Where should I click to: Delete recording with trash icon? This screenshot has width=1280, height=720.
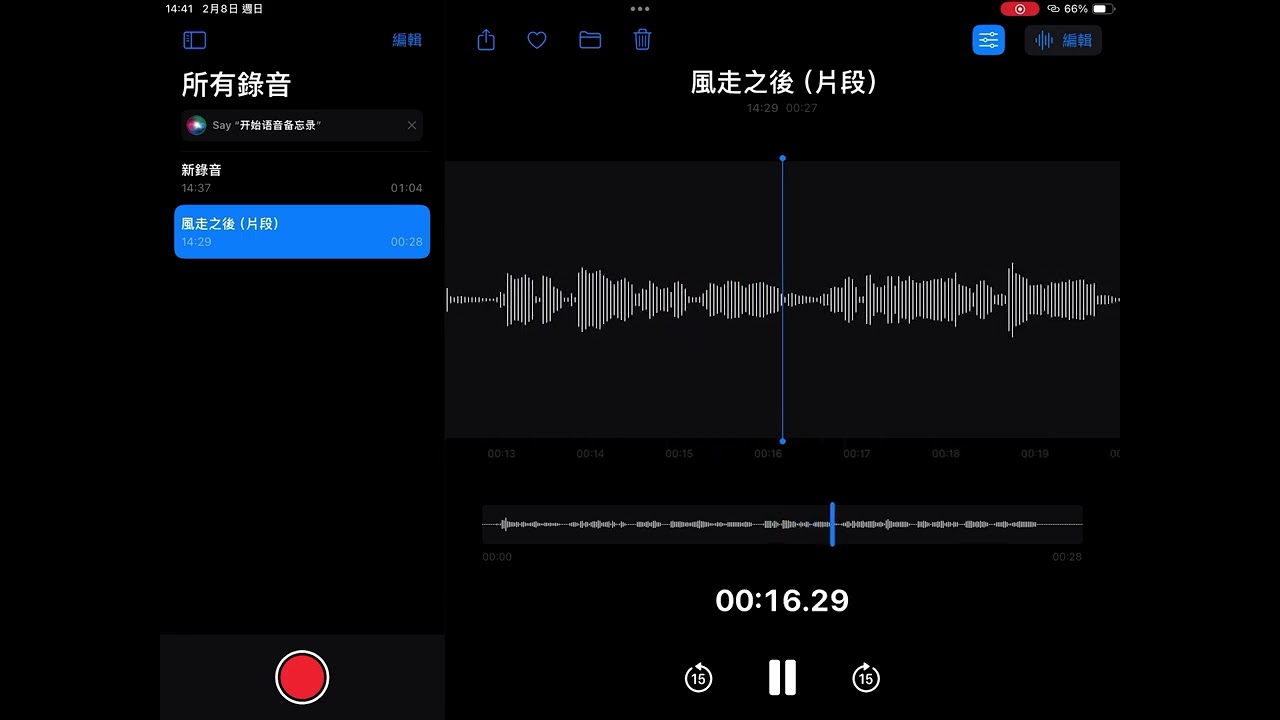(643, 40)
